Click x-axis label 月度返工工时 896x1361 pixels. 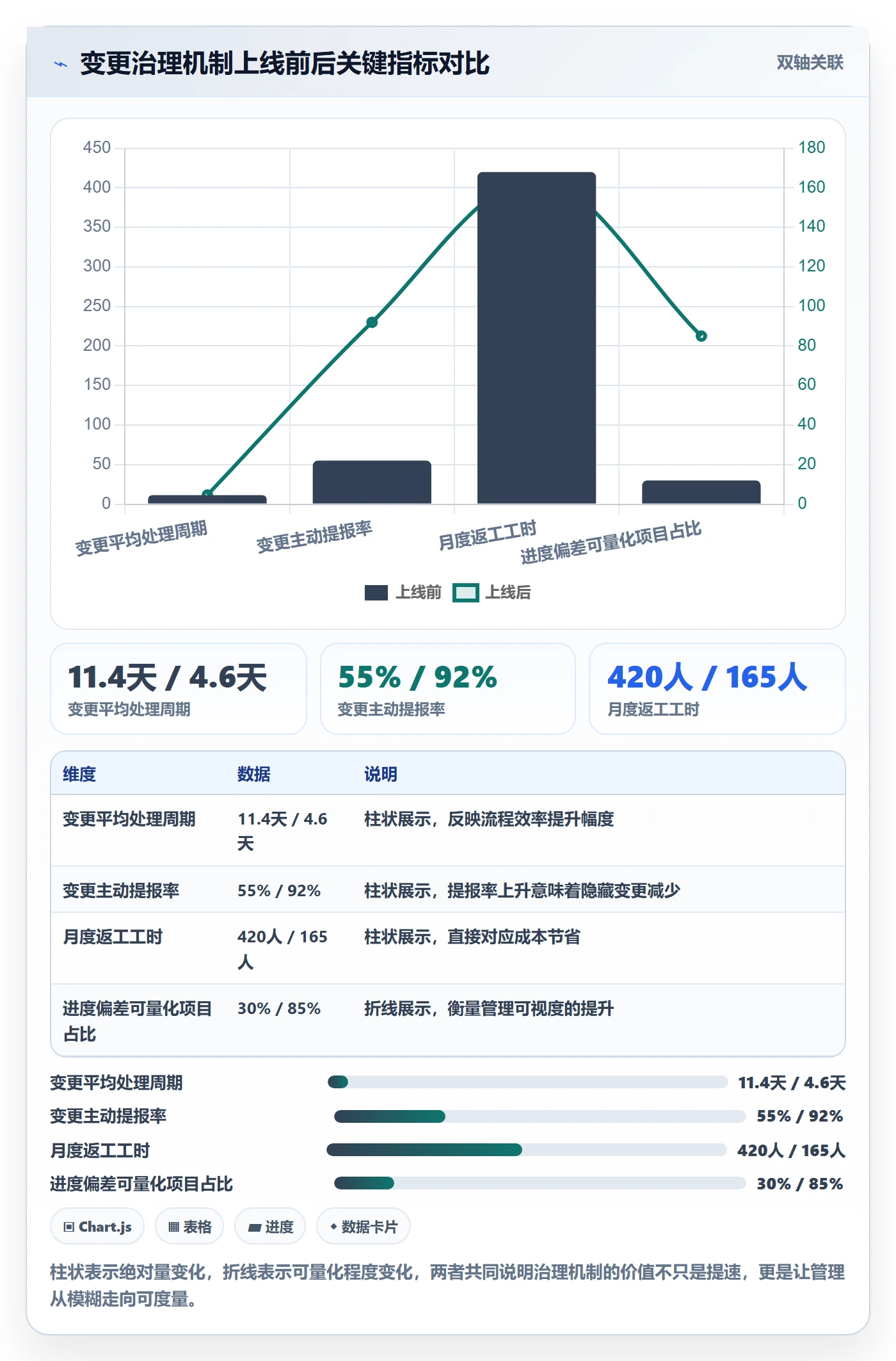(488, 535)
